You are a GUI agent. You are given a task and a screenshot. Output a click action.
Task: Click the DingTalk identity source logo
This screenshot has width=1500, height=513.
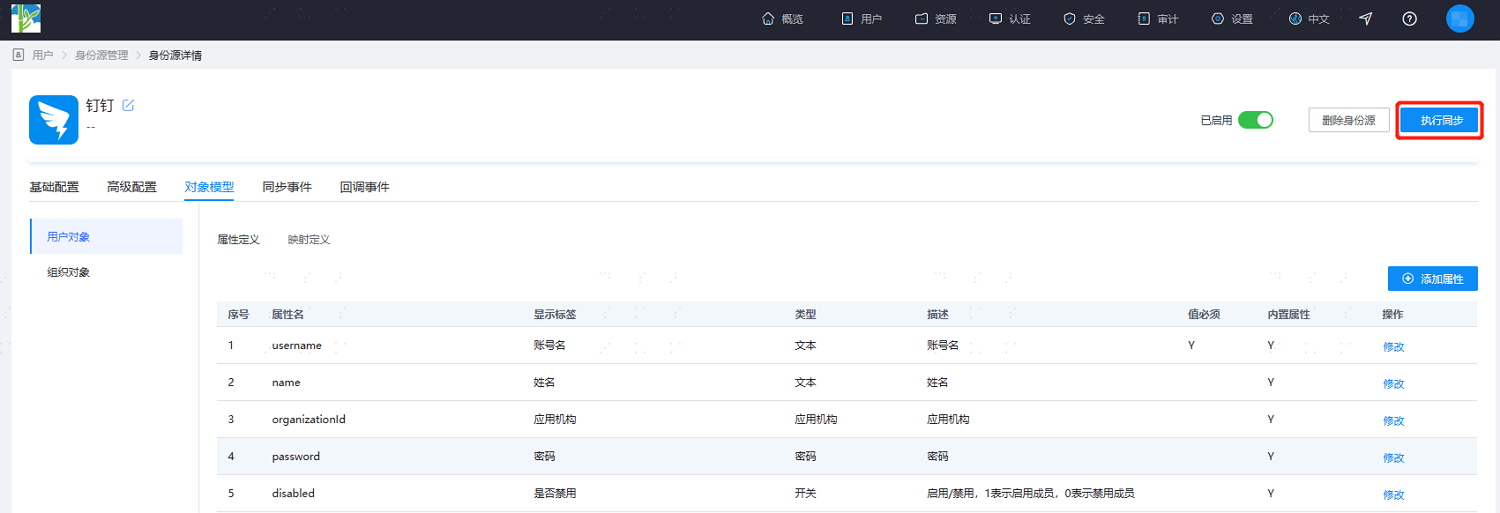coord(54,121)
